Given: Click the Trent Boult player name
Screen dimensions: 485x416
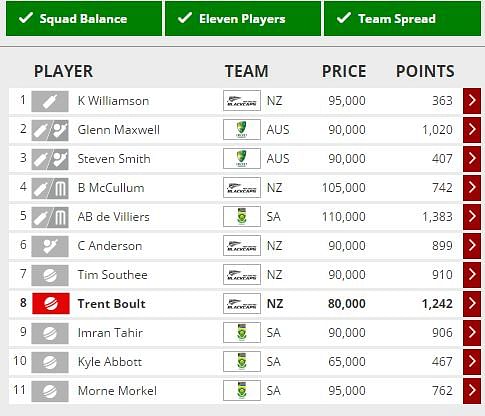Looking at the screenshot, I should pos(111,304).
